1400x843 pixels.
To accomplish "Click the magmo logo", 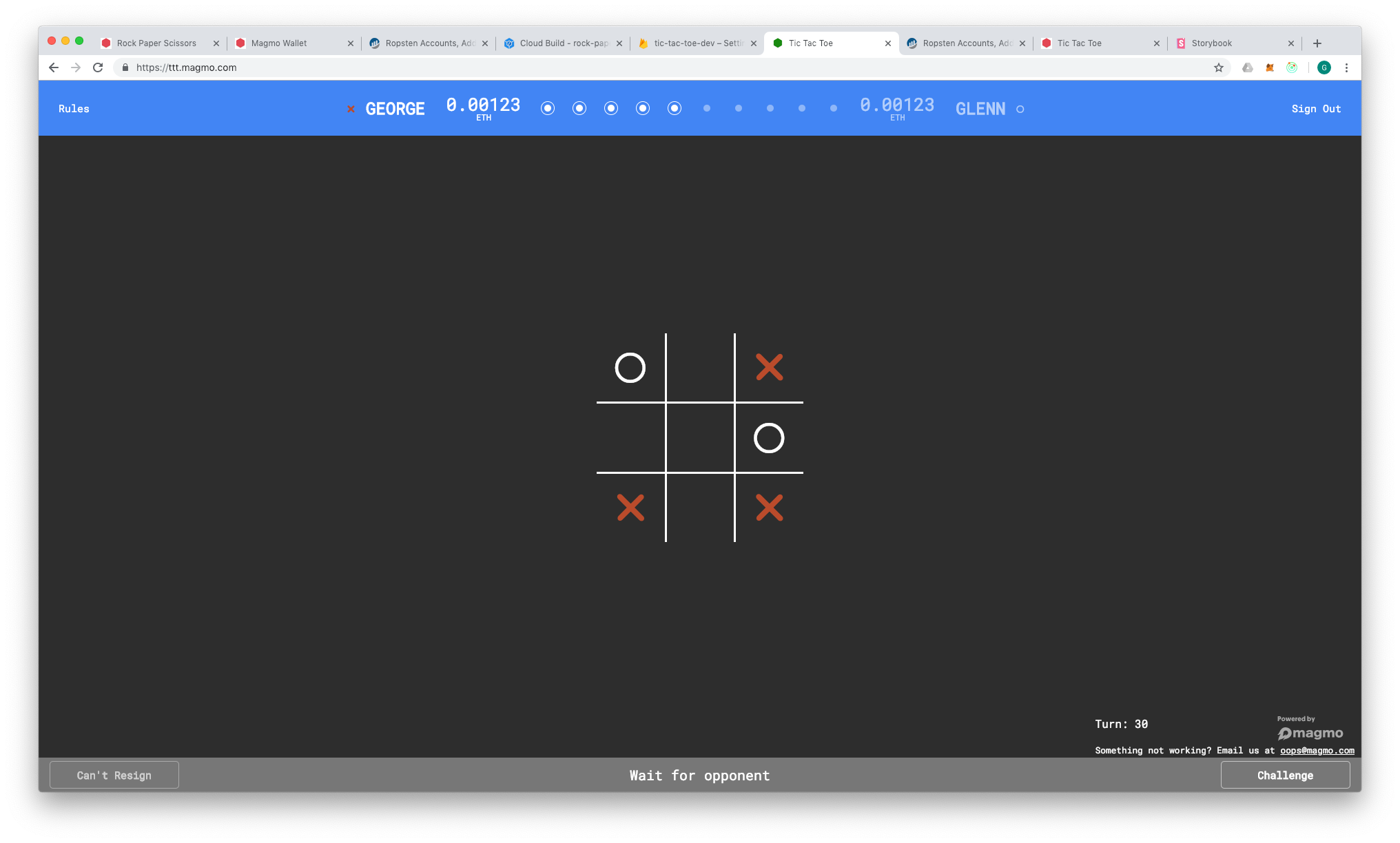I will pos(1310,733).
